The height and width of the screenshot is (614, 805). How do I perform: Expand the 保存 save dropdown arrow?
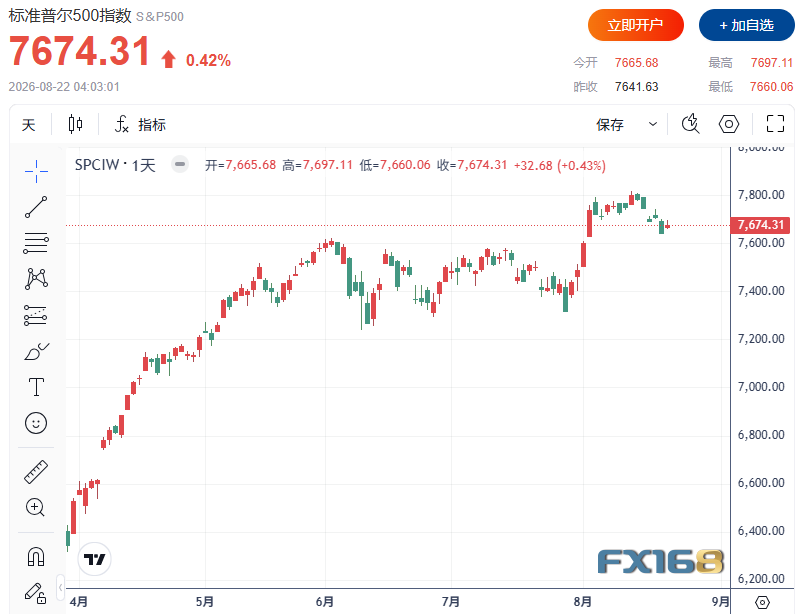coord(653,124)
